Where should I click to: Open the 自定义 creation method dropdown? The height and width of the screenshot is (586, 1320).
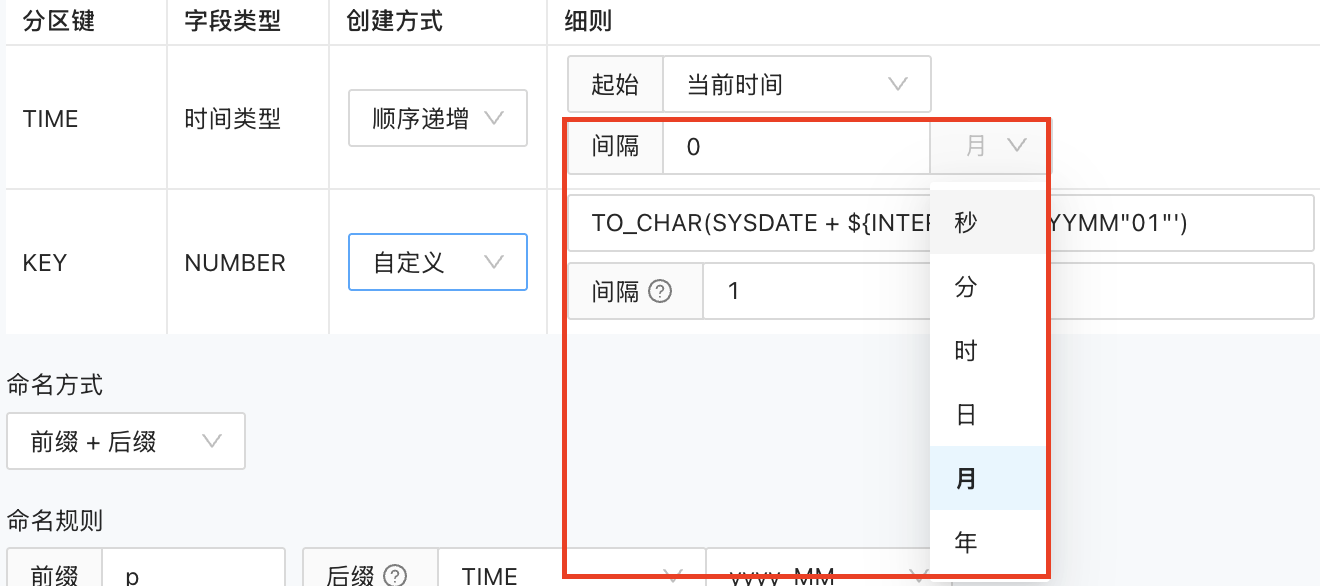[437, 263]
